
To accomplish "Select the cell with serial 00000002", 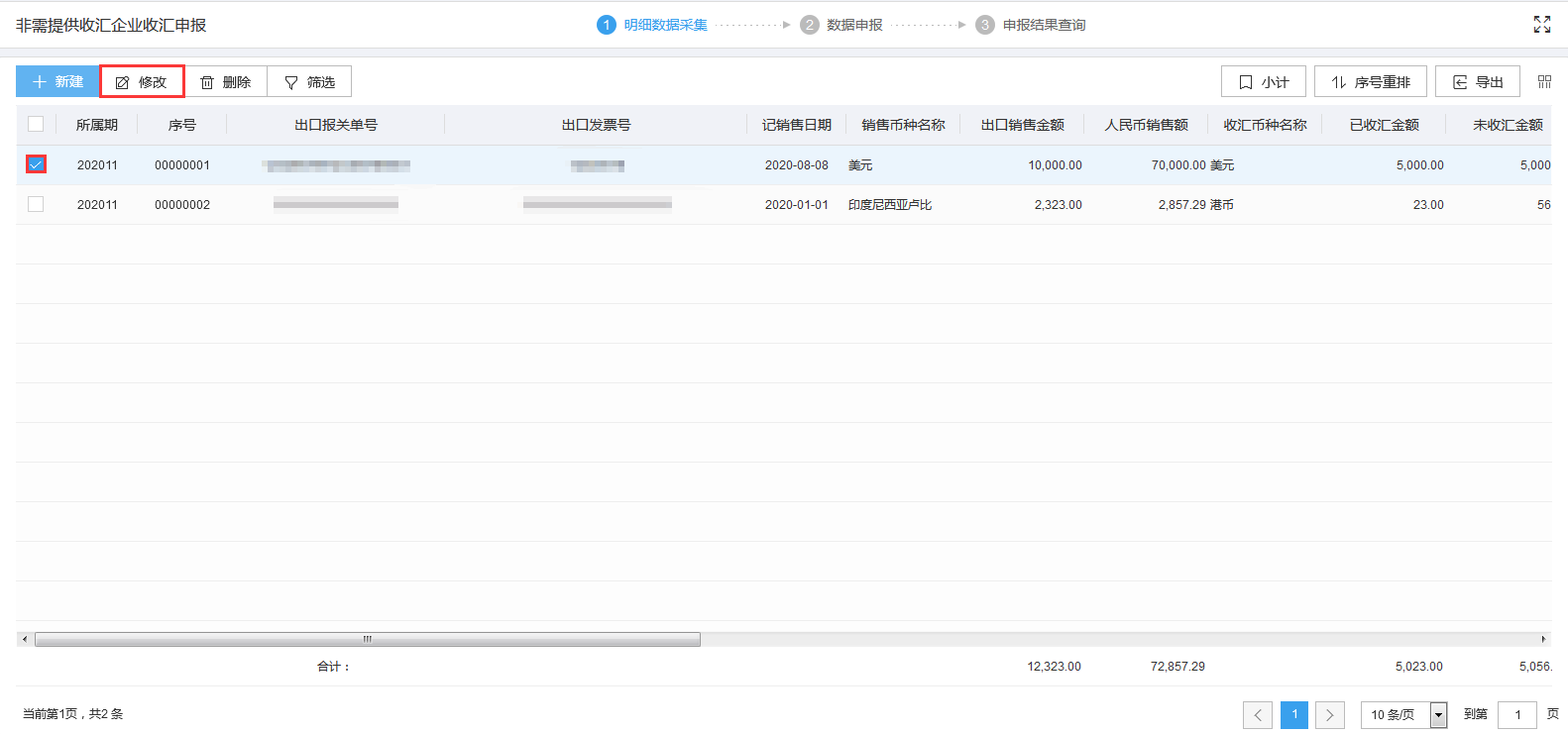I will coord(182,205).
